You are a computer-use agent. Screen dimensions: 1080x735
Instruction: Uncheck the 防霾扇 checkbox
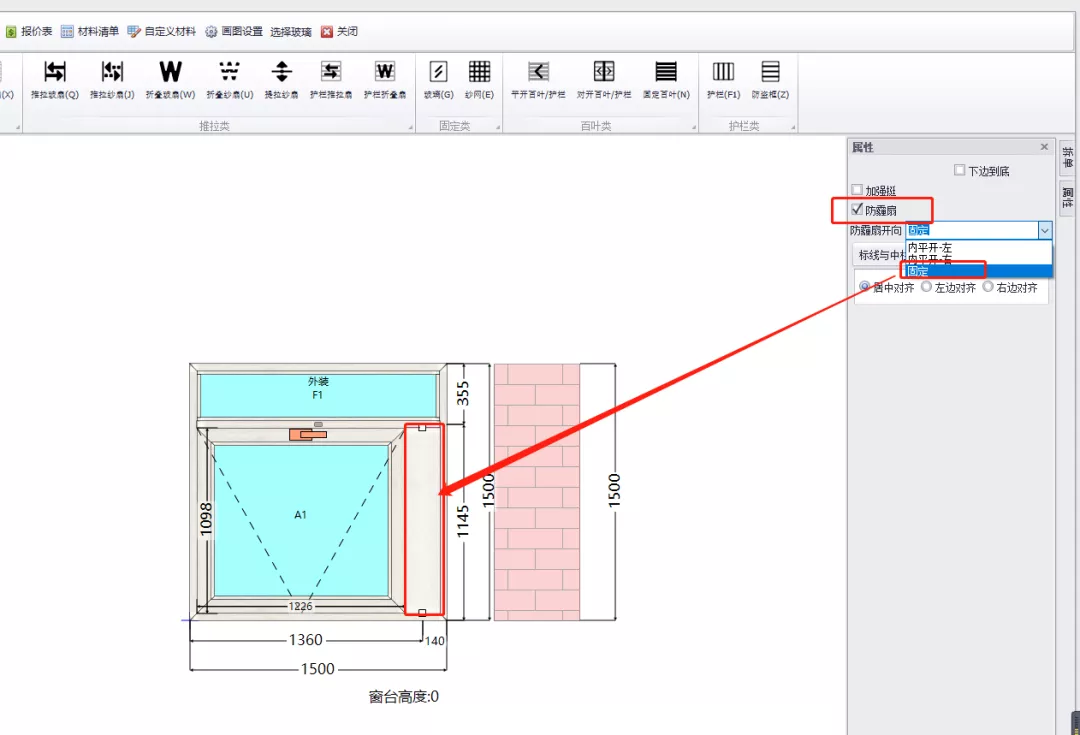[x=857, y=210]
